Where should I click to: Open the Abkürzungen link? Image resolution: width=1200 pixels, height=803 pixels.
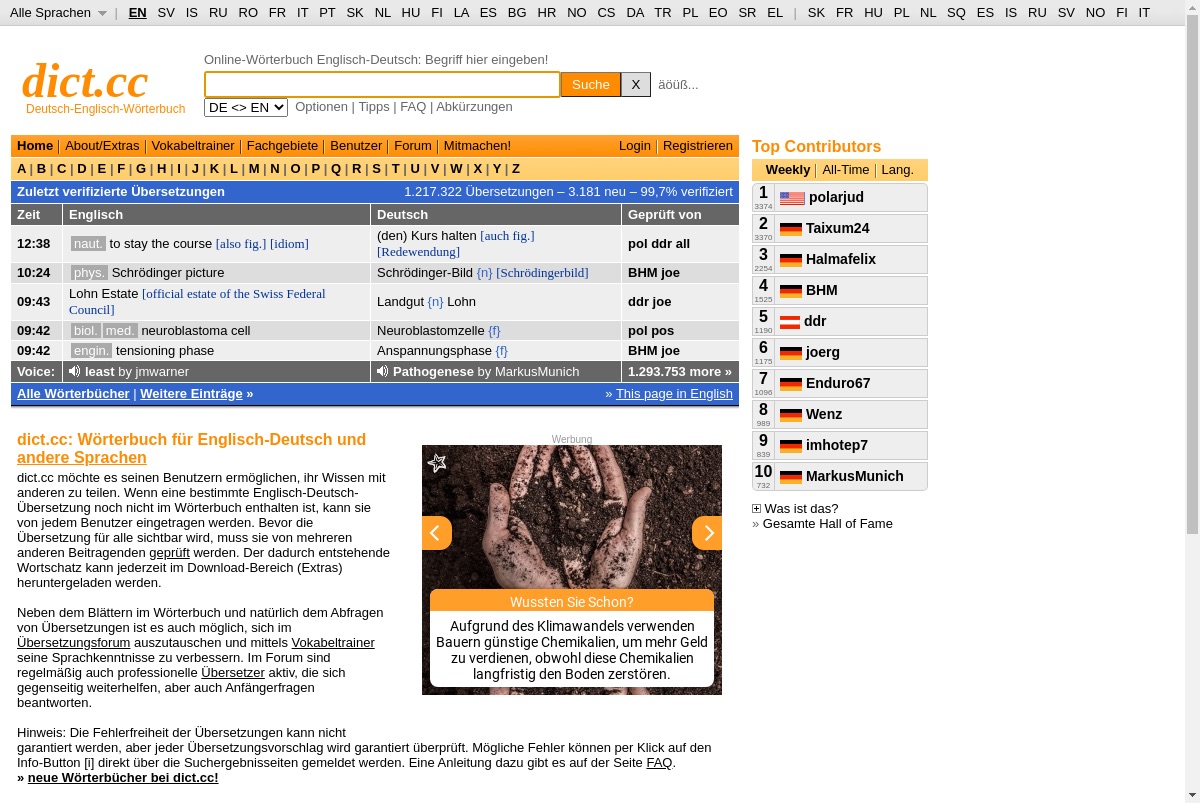pos(474,107)
